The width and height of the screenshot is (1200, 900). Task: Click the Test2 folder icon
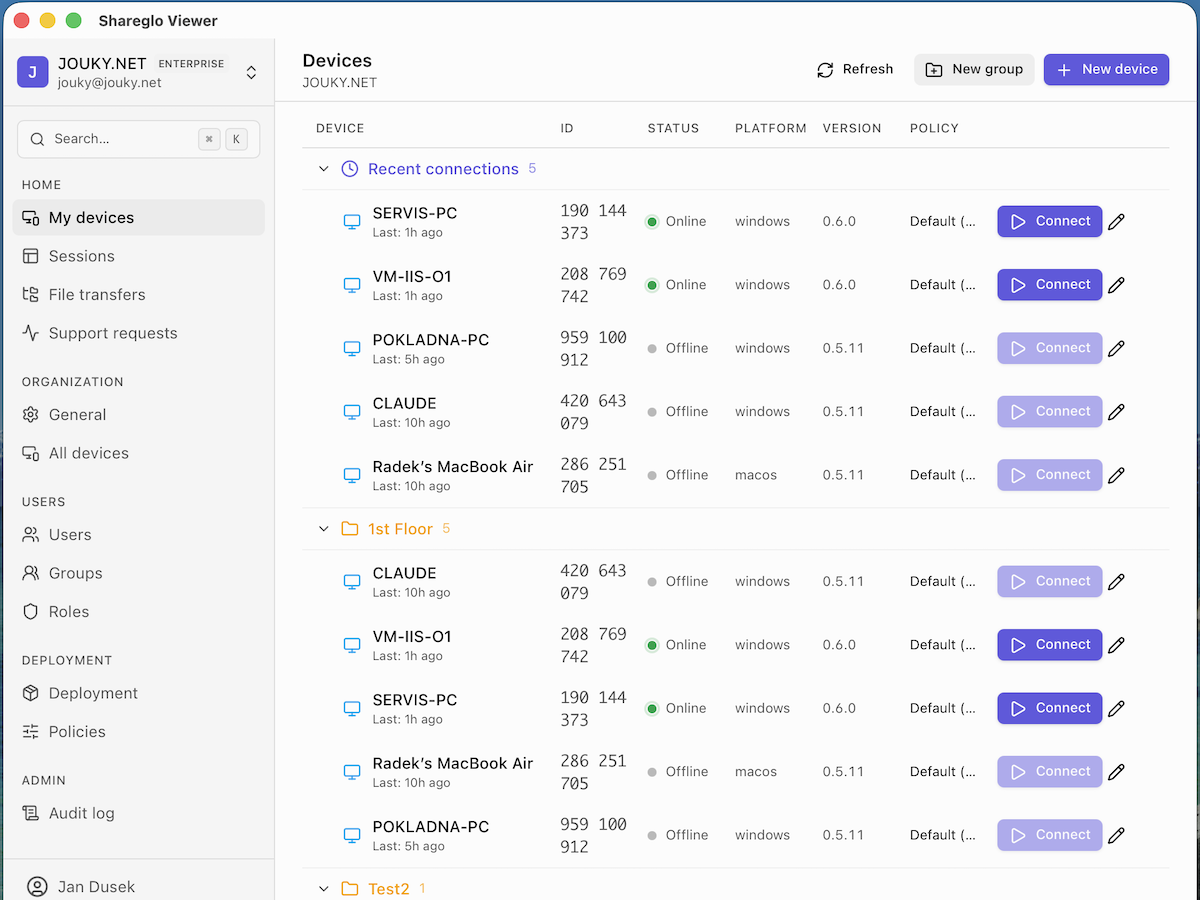pyautogui.click(x=350, y=888)
